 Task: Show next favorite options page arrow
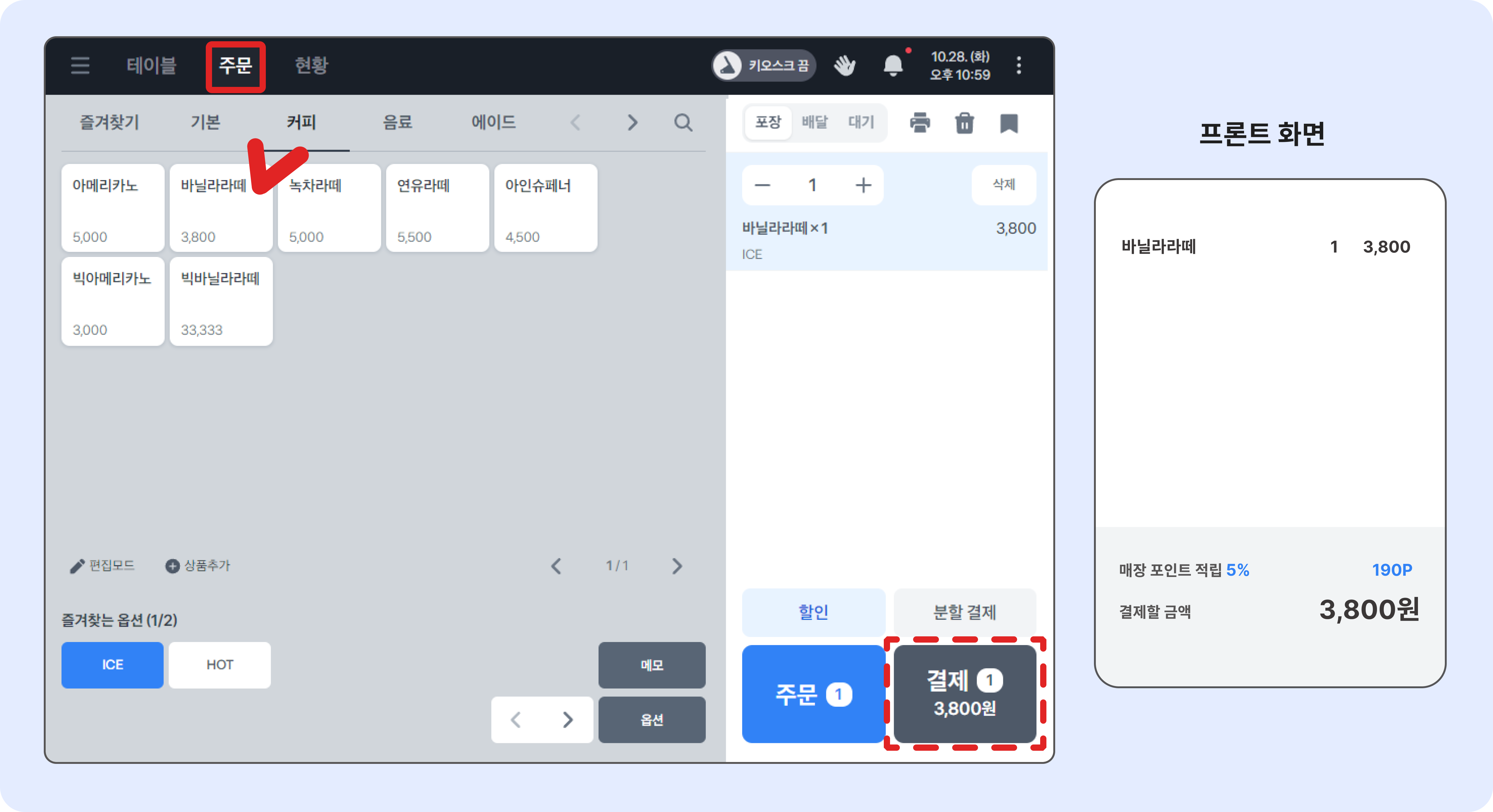568,720
